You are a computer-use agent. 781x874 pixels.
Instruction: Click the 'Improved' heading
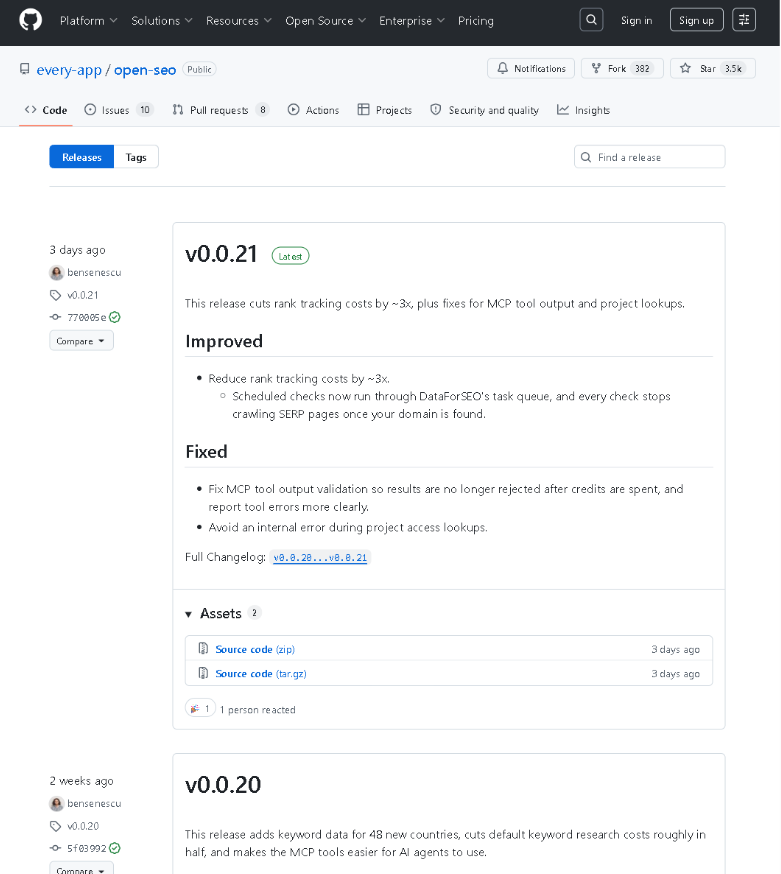pos(224,341)
